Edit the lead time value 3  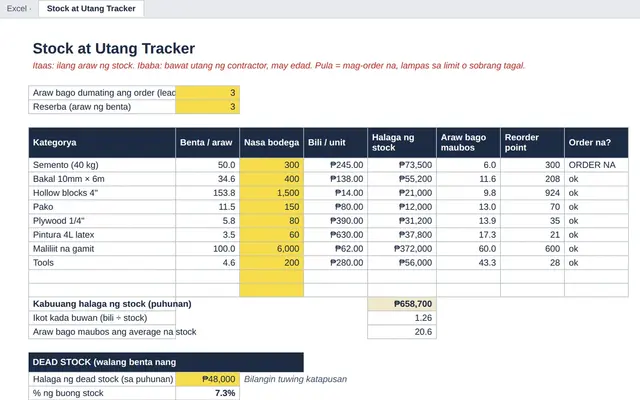pos(207,93)
